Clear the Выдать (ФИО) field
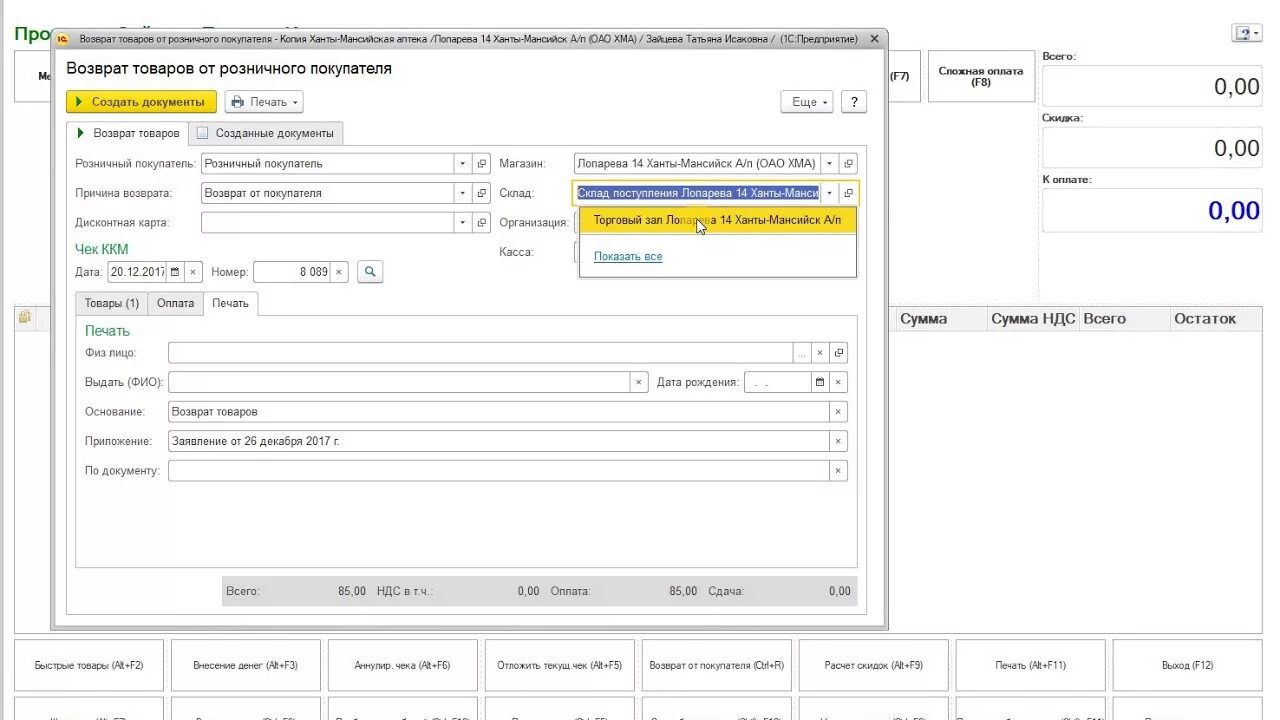1280x720 pixels. [x=639, y=382]
